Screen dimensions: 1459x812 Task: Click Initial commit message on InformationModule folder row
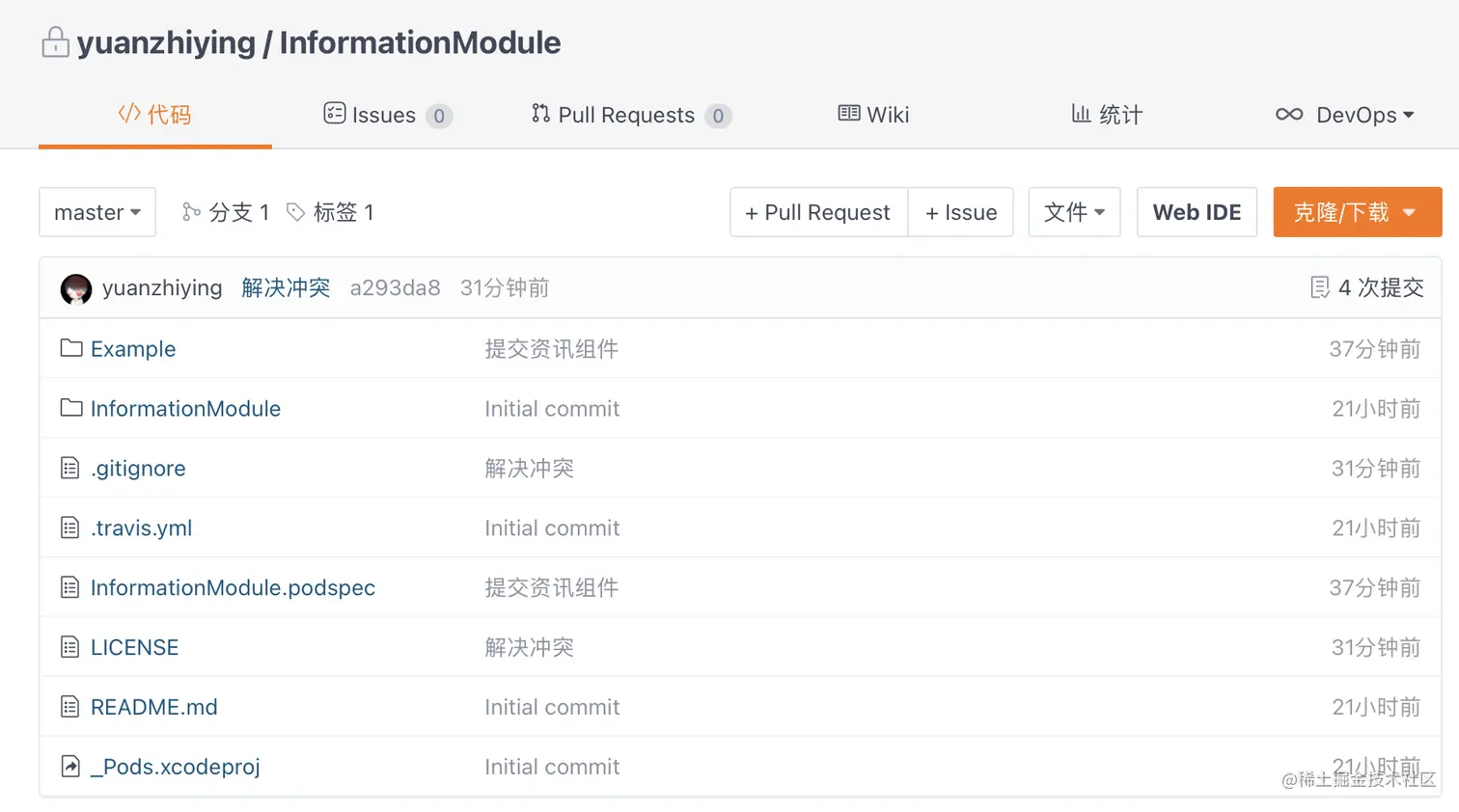click(552, 409)
